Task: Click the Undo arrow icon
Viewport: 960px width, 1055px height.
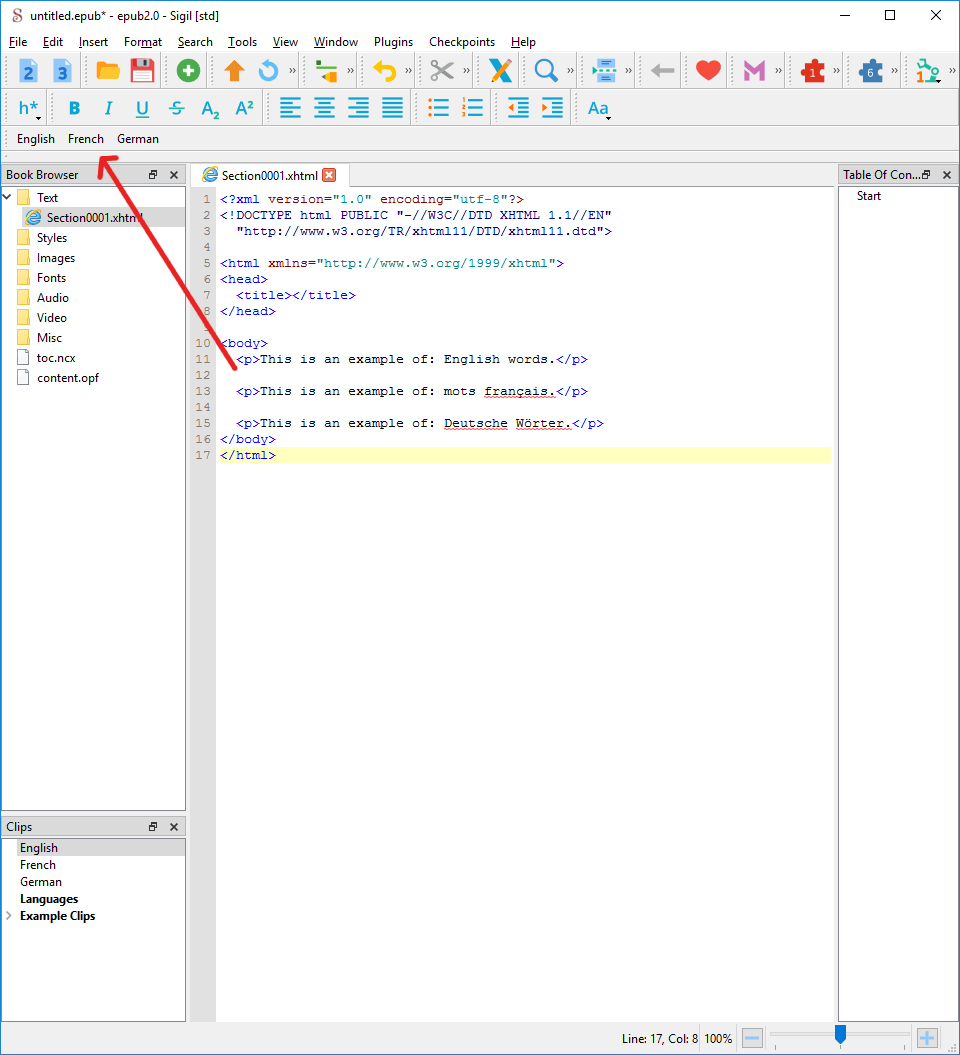Action: (384, 71)
